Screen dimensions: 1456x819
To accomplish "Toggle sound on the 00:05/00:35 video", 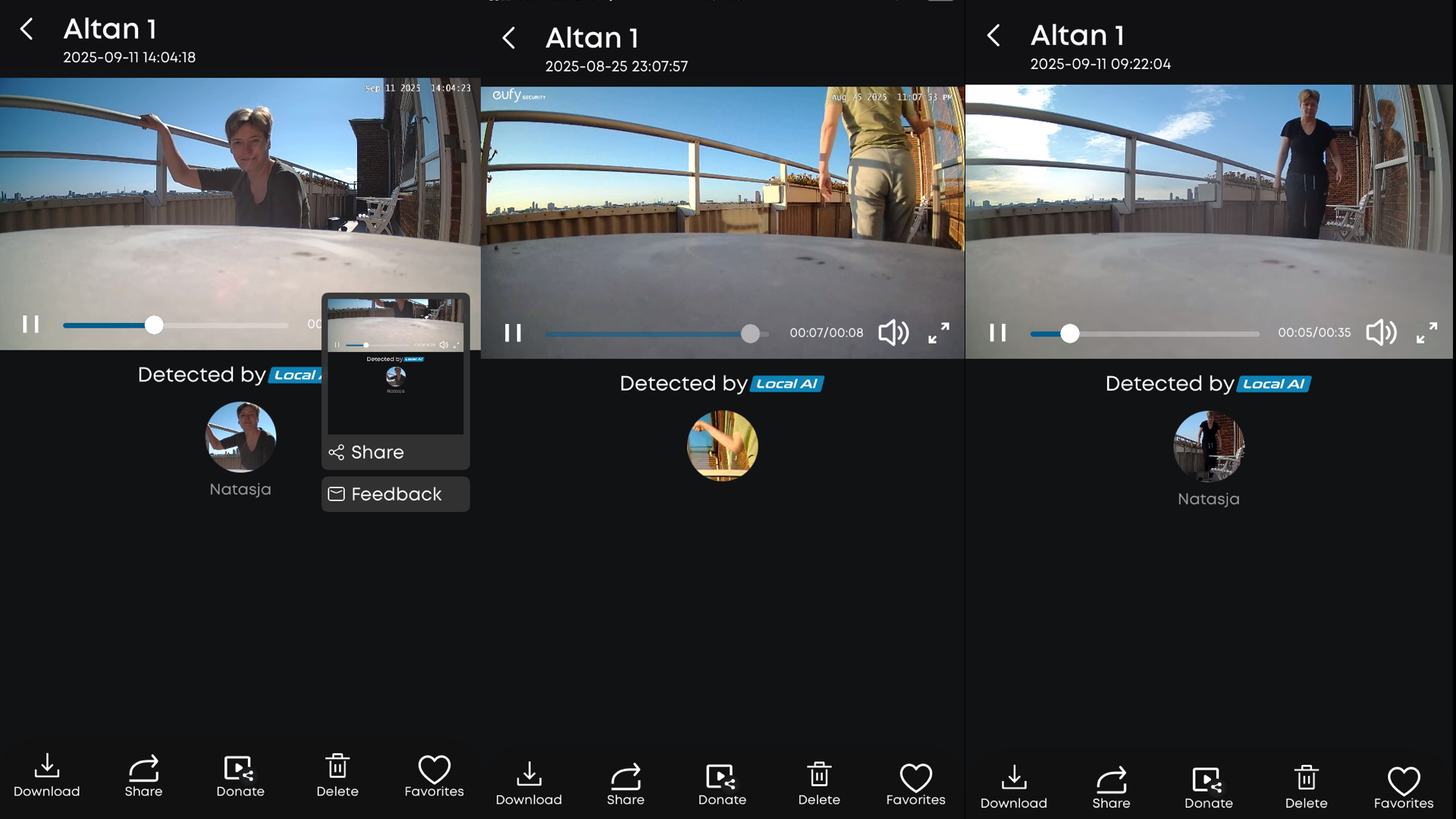I will click(x=1381, y=333).
